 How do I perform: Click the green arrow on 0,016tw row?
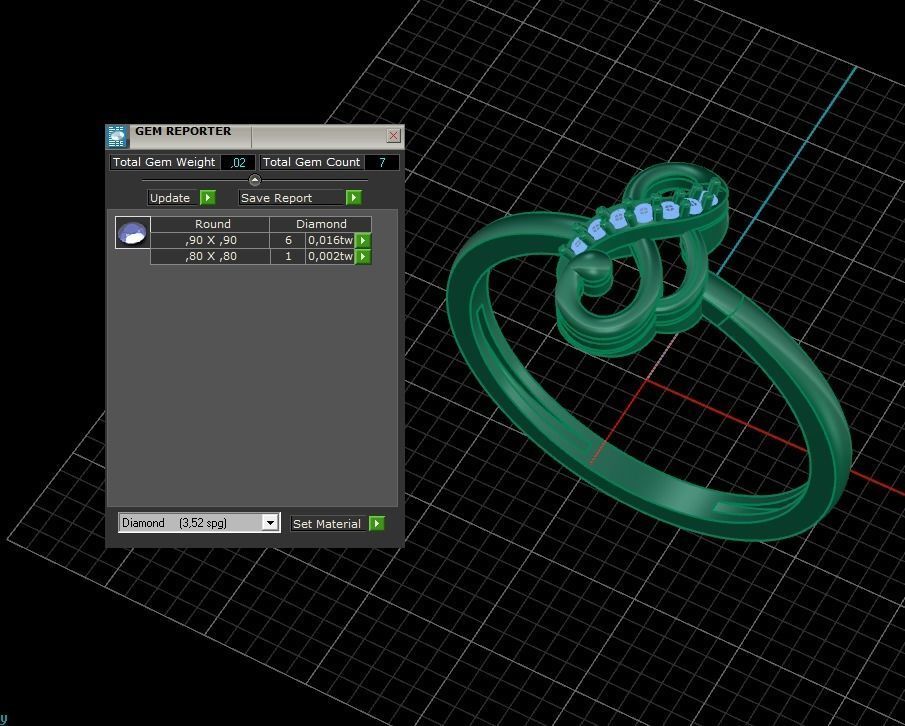coord(362,241)
